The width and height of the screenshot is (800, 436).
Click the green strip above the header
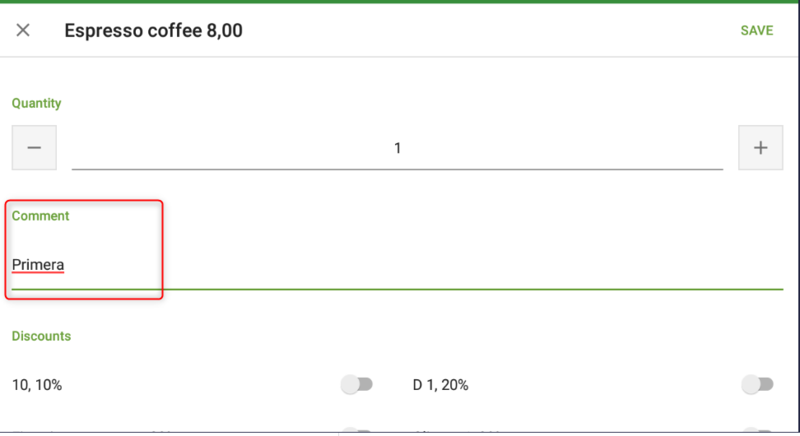(400, 2)
